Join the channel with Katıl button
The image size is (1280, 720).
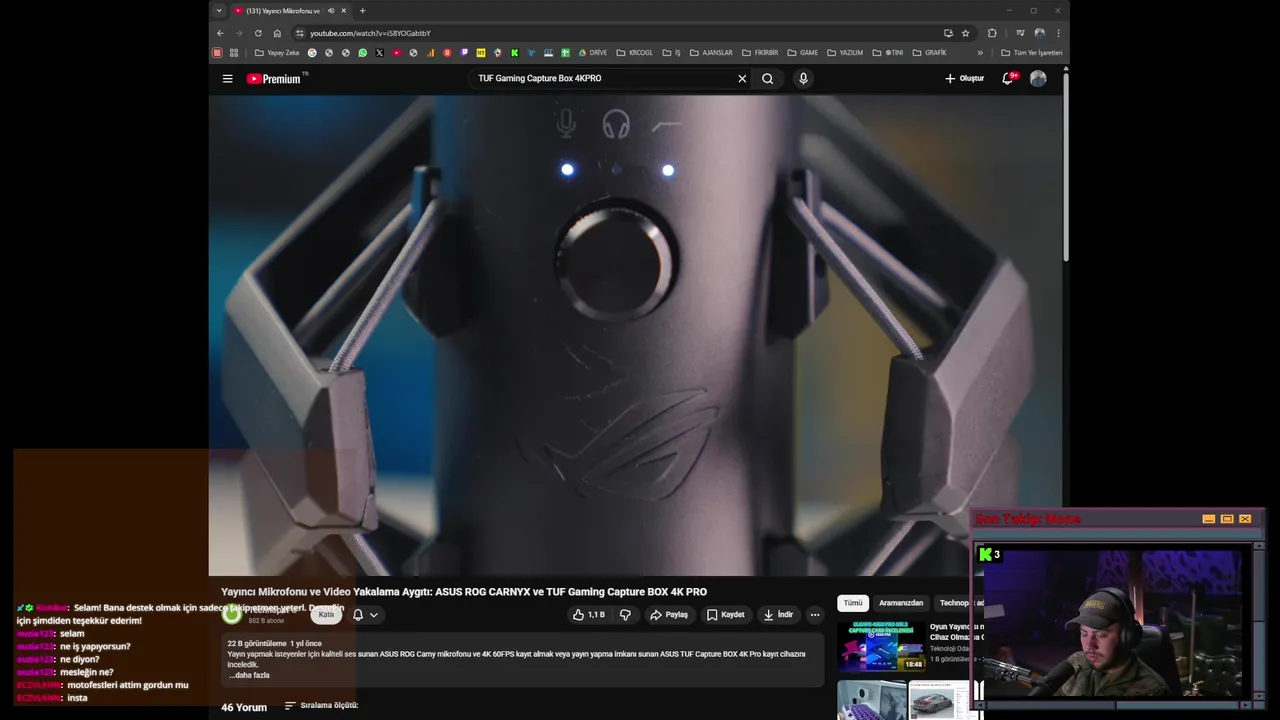point(326,615)
